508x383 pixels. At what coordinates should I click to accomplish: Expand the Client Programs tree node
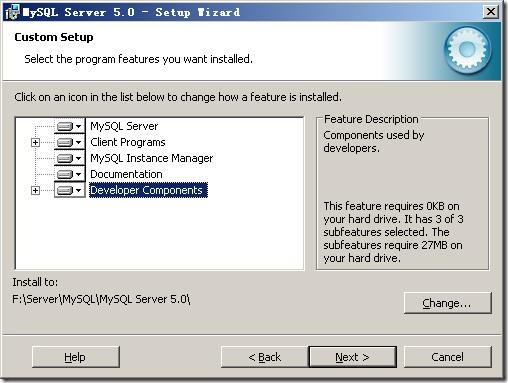pyautogui.click(x=35, y=143)
